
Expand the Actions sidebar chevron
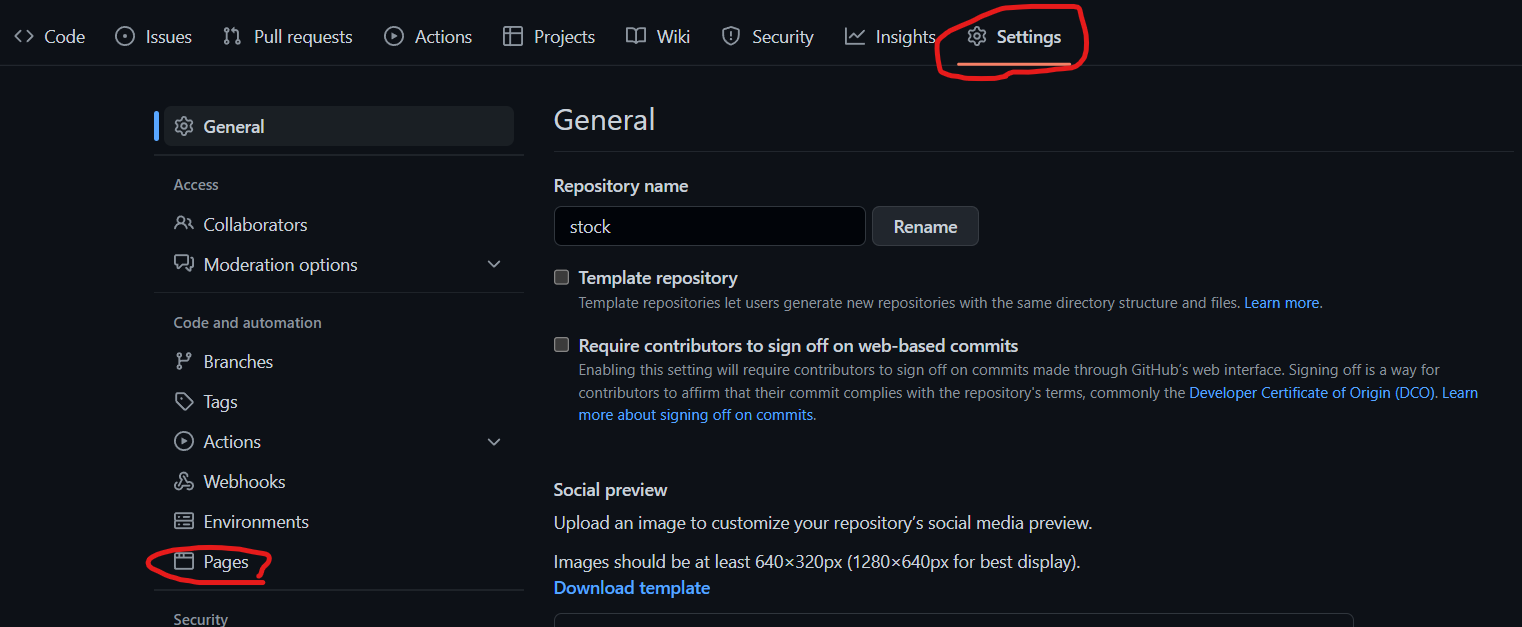click(x=494, y=442)
